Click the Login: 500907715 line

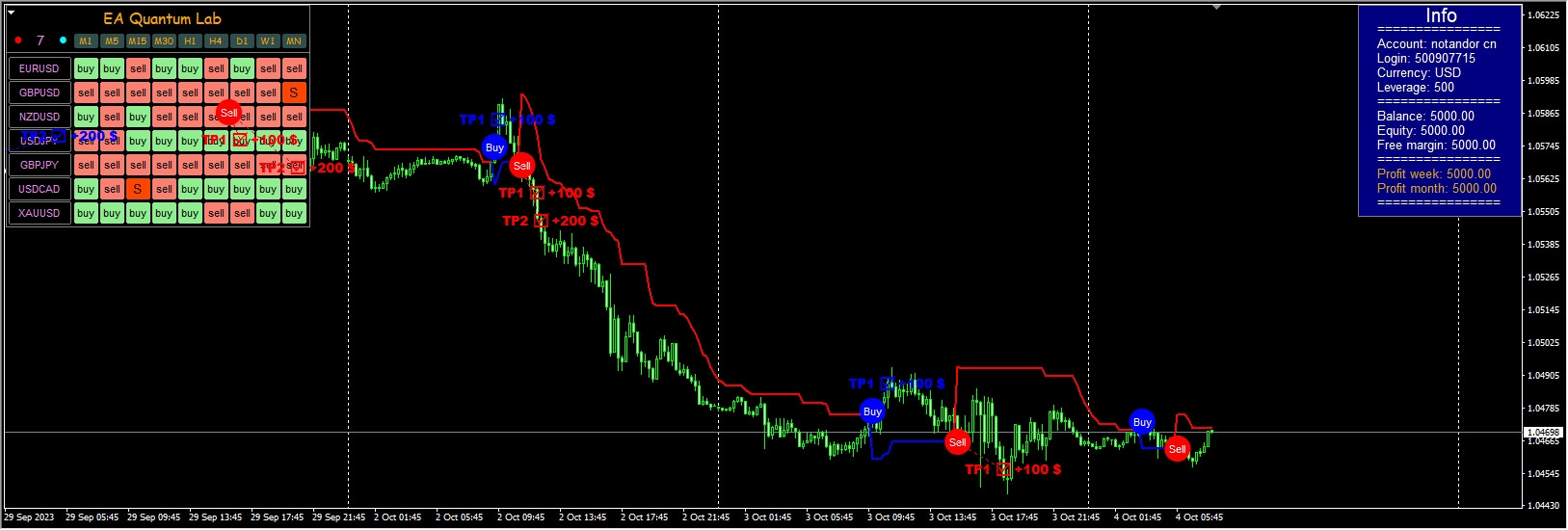(x=1426, y=58)
